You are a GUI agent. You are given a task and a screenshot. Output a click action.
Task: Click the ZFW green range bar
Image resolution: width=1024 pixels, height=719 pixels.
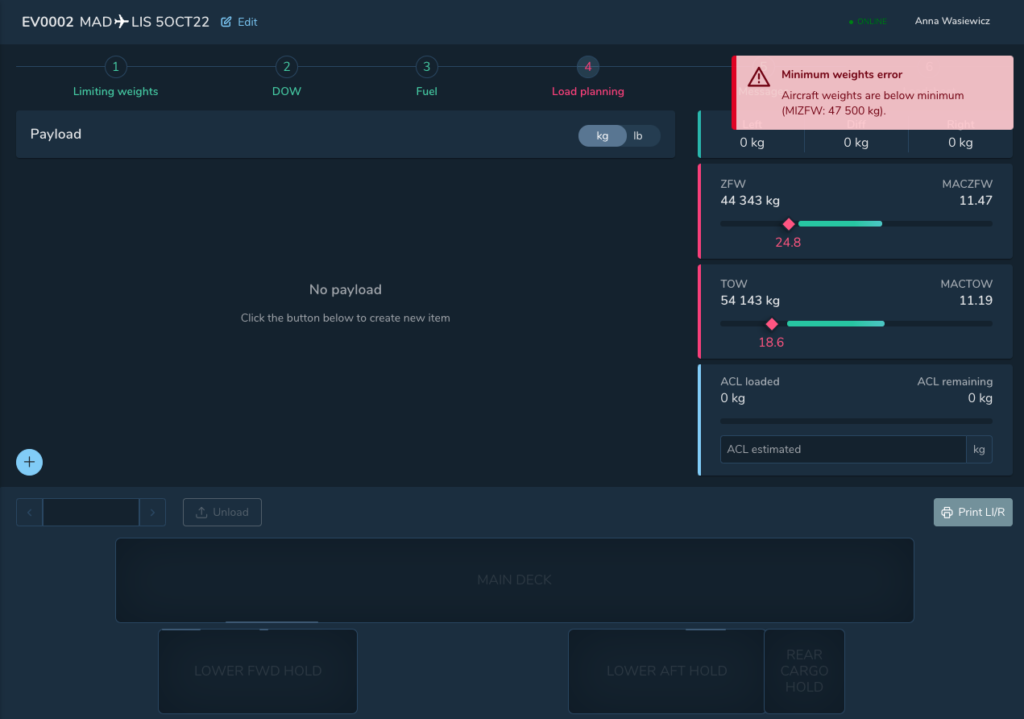point(840,224)
